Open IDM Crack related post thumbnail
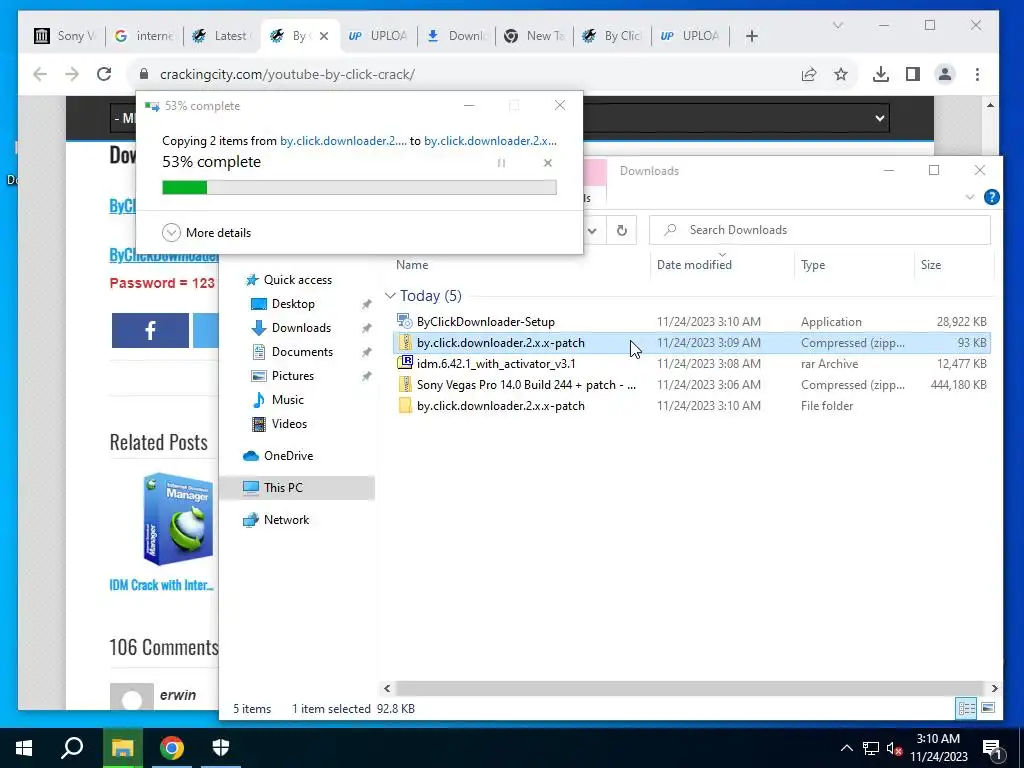Image resolution: width=1024 pixels, height=768 pixels. (x=178, y=519)
